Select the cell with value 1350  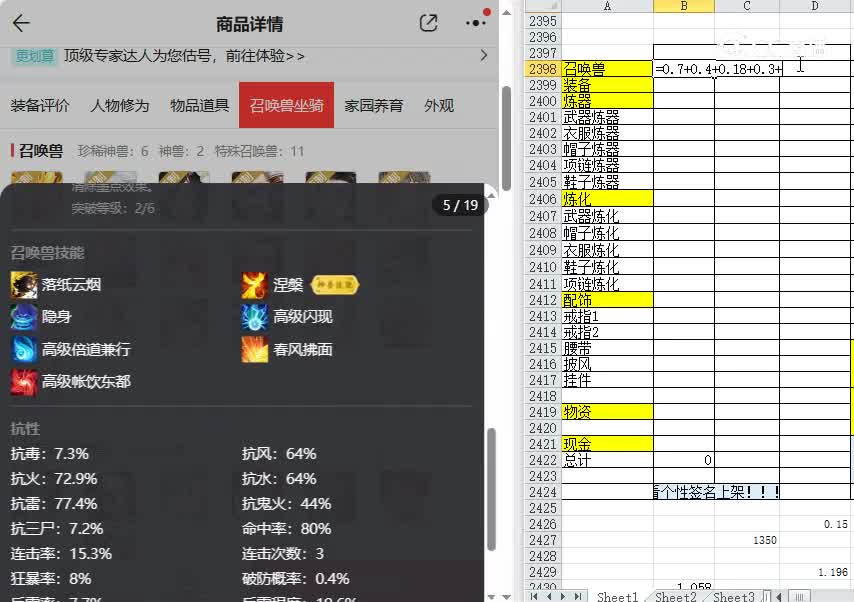(x=747, y=540)
